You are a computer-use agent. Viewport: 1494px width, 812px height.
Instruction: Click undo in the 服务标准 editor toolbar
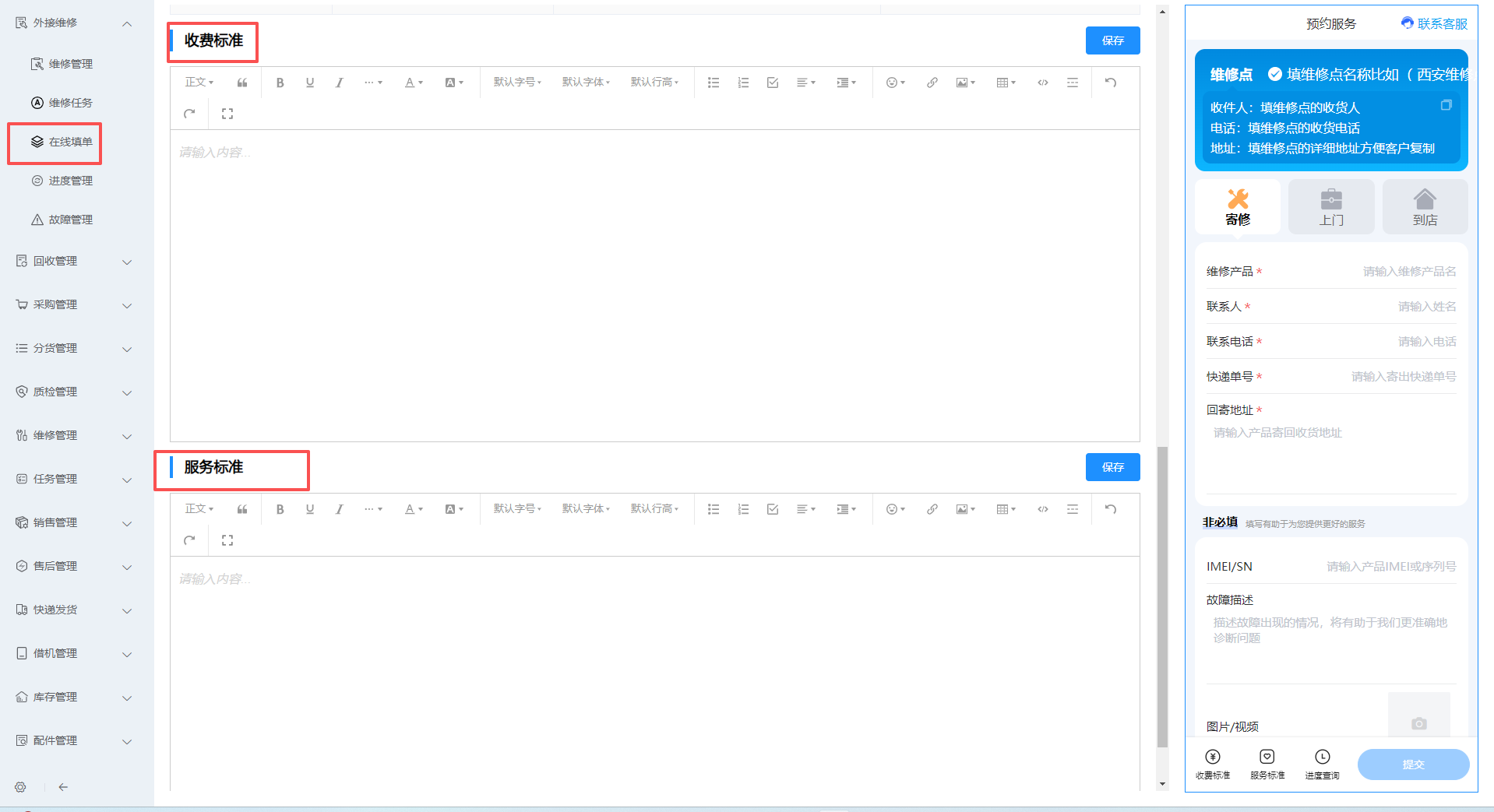pos(1111,509)
